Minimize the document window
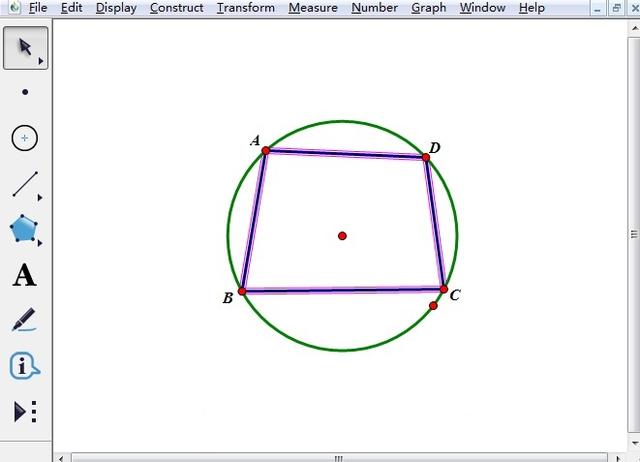Image resolution: width=640 pixels, height=462 pixels. coord(598,8)
